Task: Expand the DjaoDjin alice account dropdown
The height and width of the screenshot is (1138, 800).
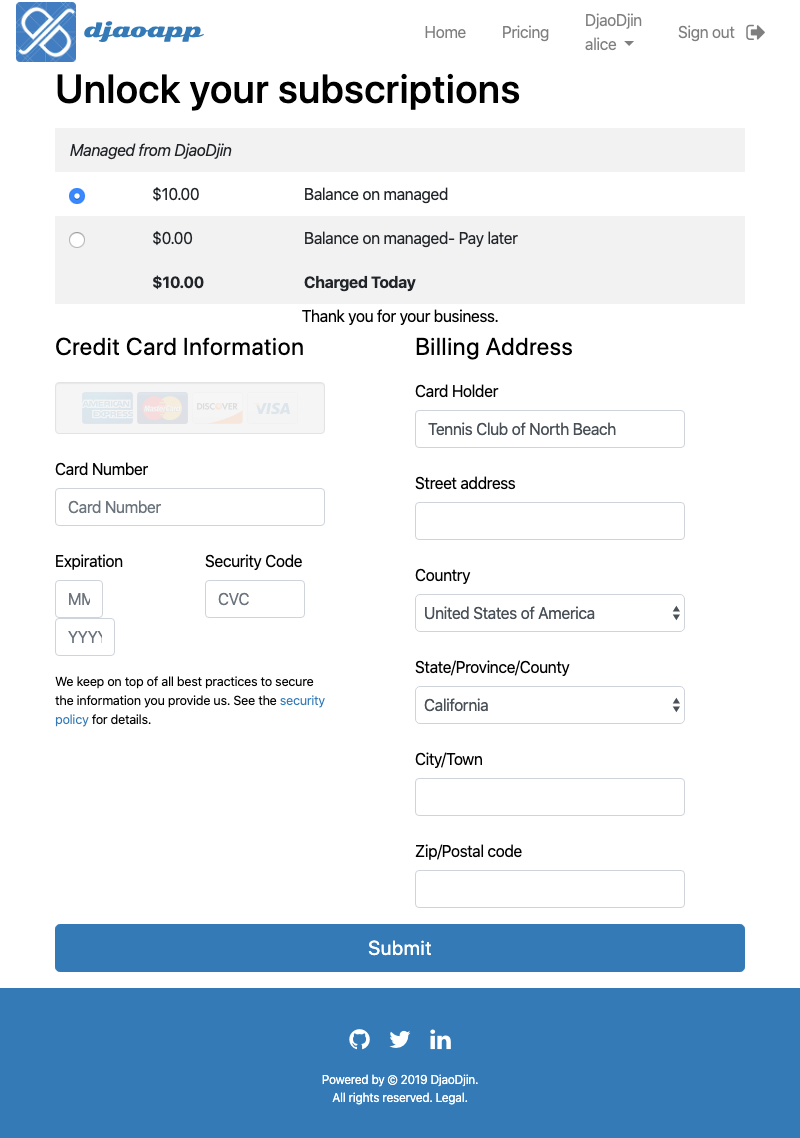Action: [x=613, y=33]
